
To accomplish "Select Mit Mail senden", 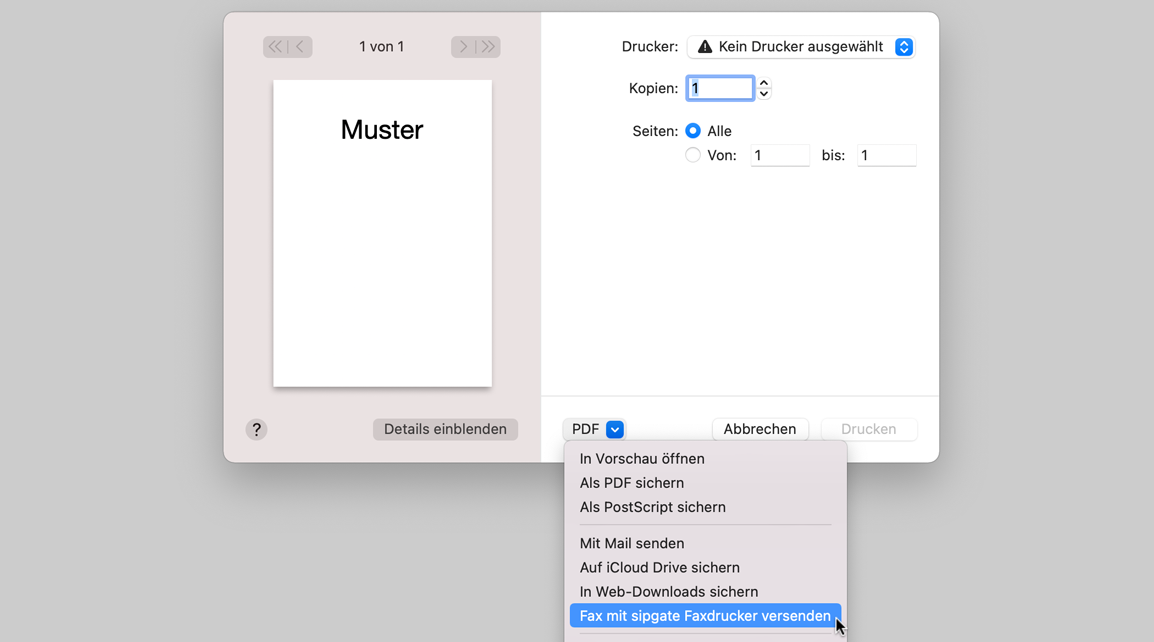I will pyautogui.click(x=631, y=543).
